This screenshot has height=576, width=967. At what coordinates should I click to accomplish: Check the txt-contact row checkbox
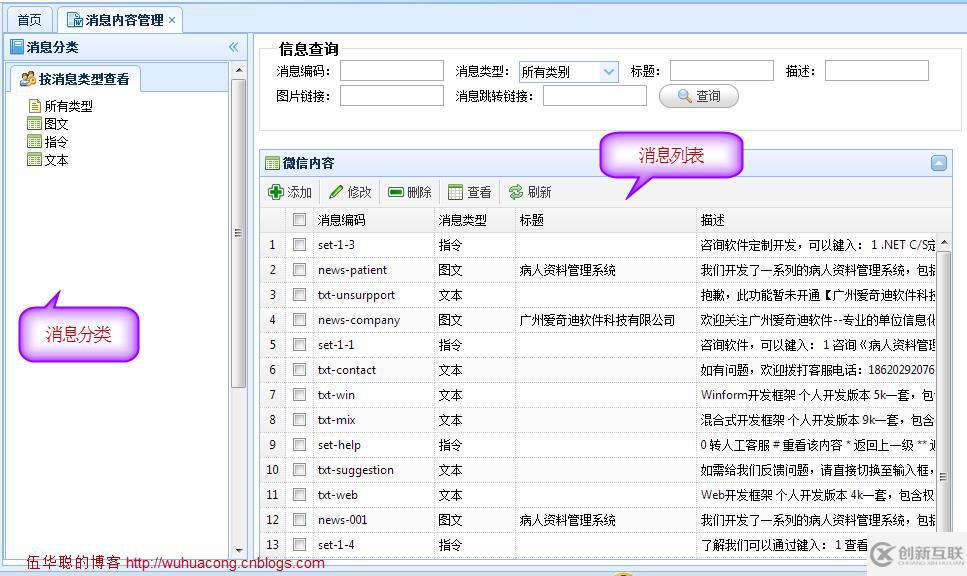coord(300,369)
